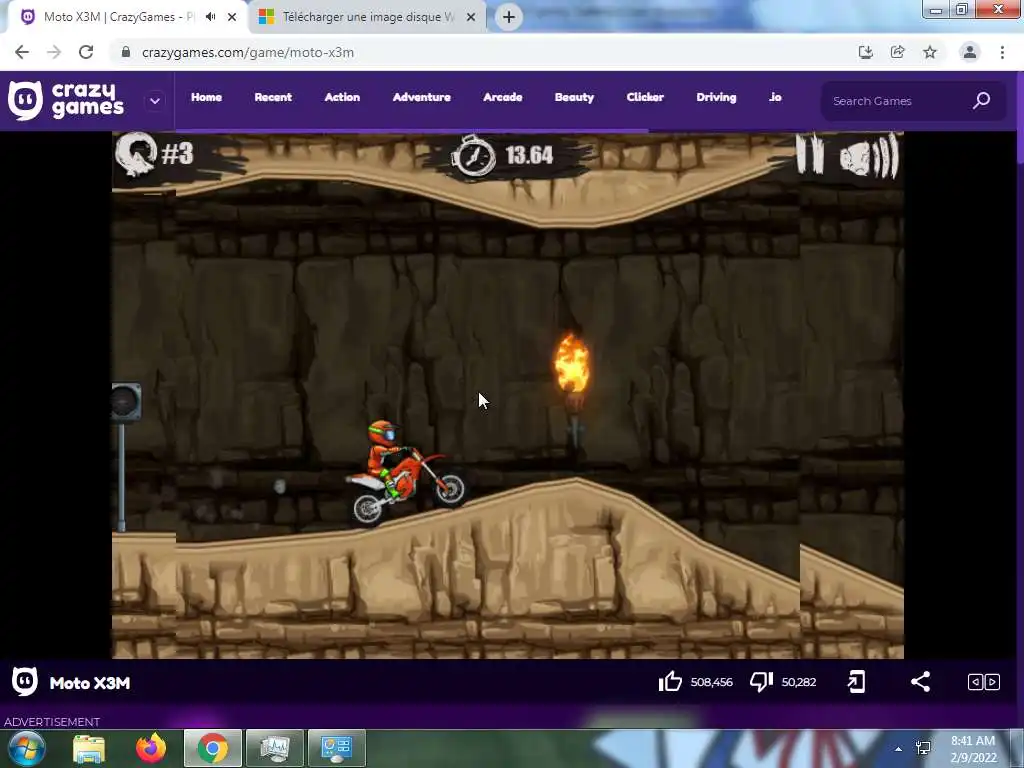Share the Moto X3M game
Screen dimensions: 1024x768
[x=920, y=682]
